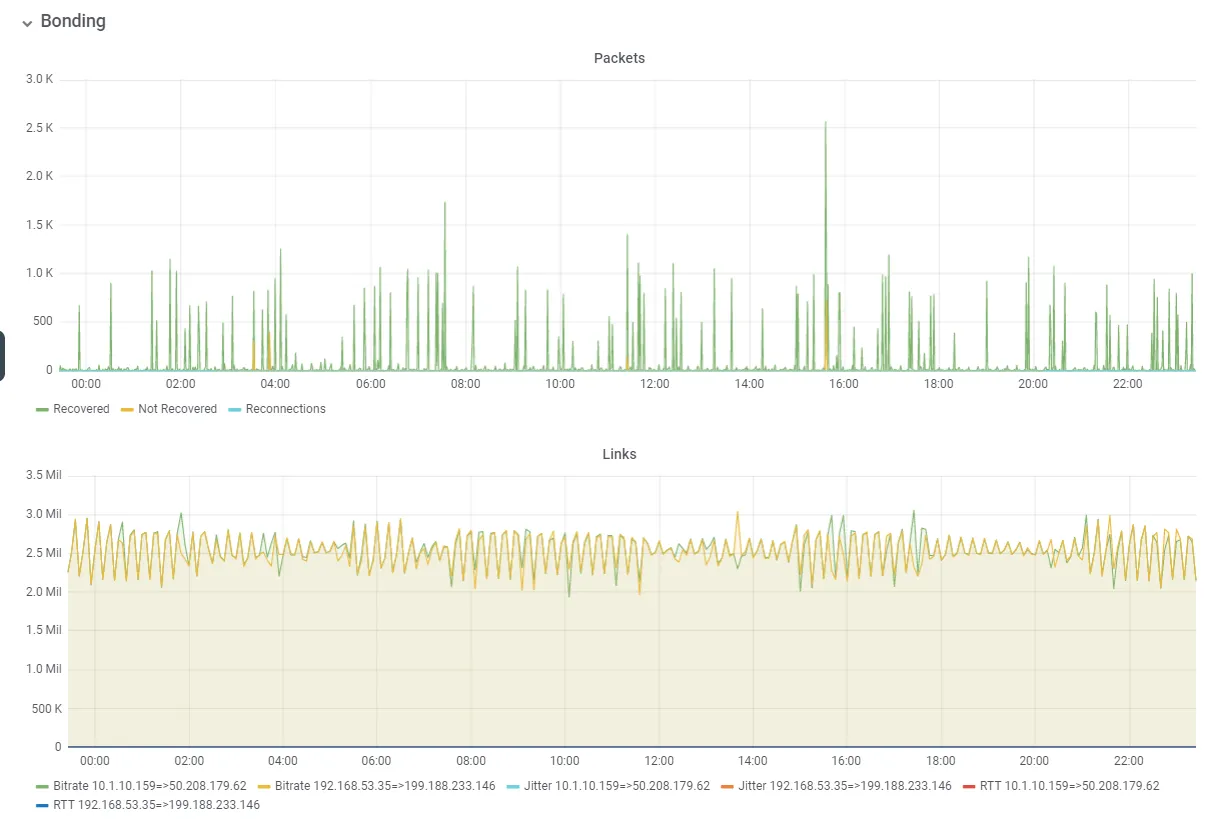Open the collapsed side drawer handle at left edge

(3, 356)
